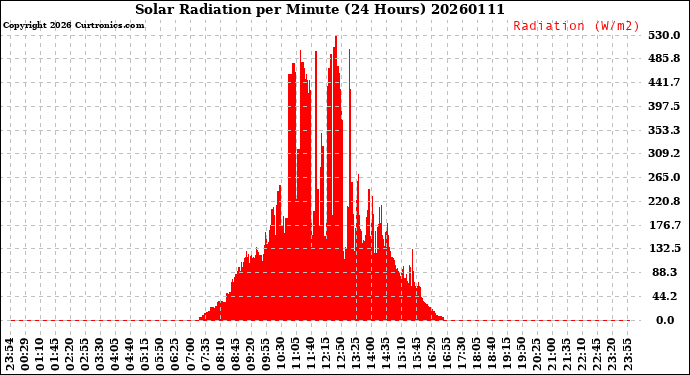
Task: Click the 13:25 time label
Action: coord(355,355)
